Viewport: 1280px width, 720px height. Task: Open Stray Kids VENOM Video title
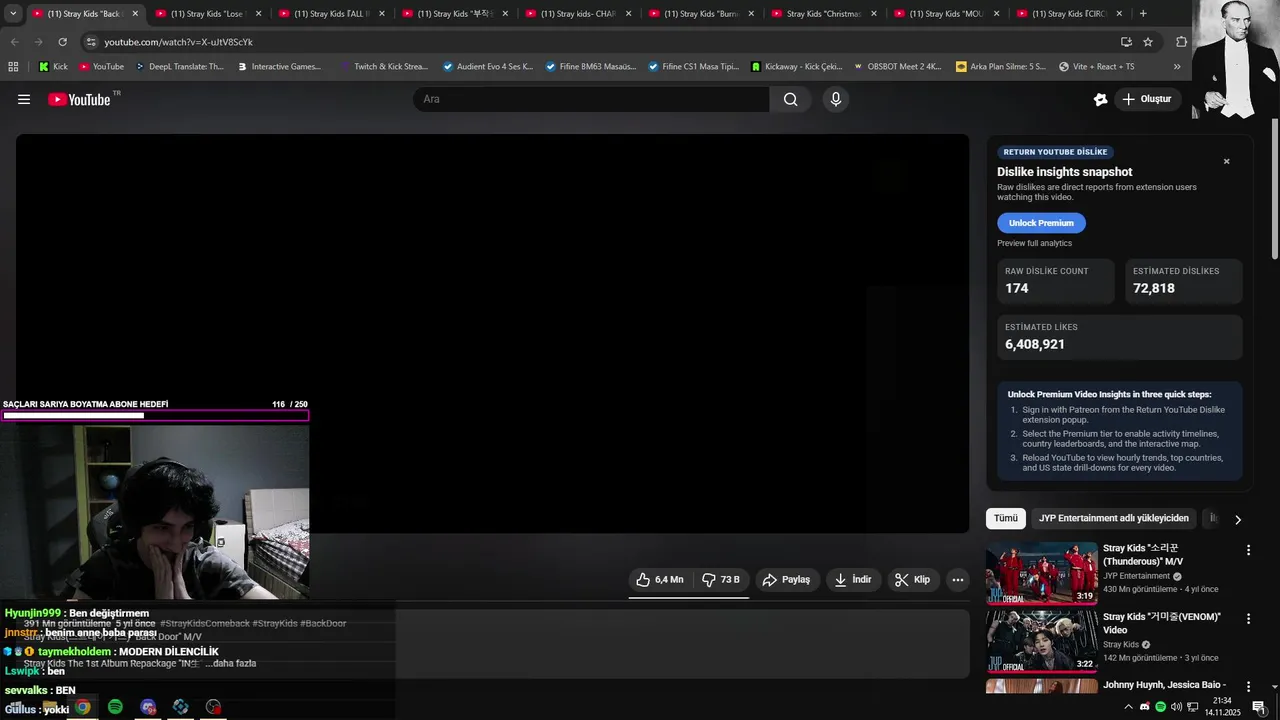click(x=1162, y=623)
